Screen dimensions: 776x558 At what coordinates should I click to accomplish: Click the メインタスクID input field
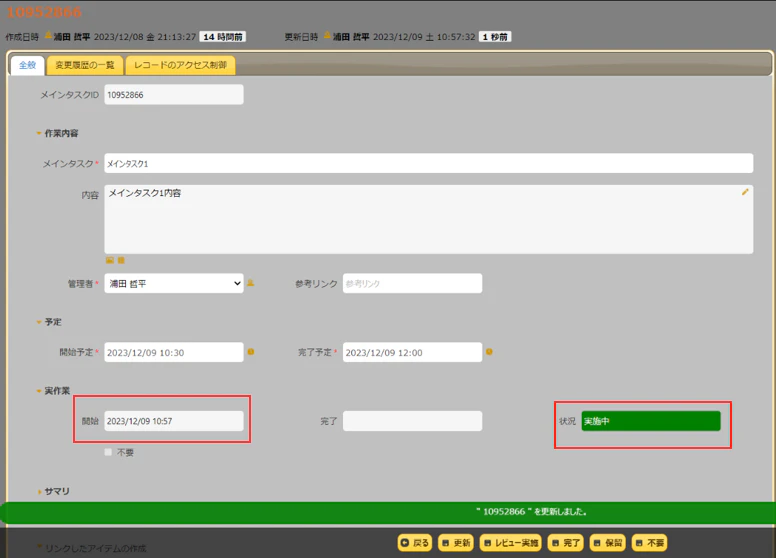(x=174, y=94)
